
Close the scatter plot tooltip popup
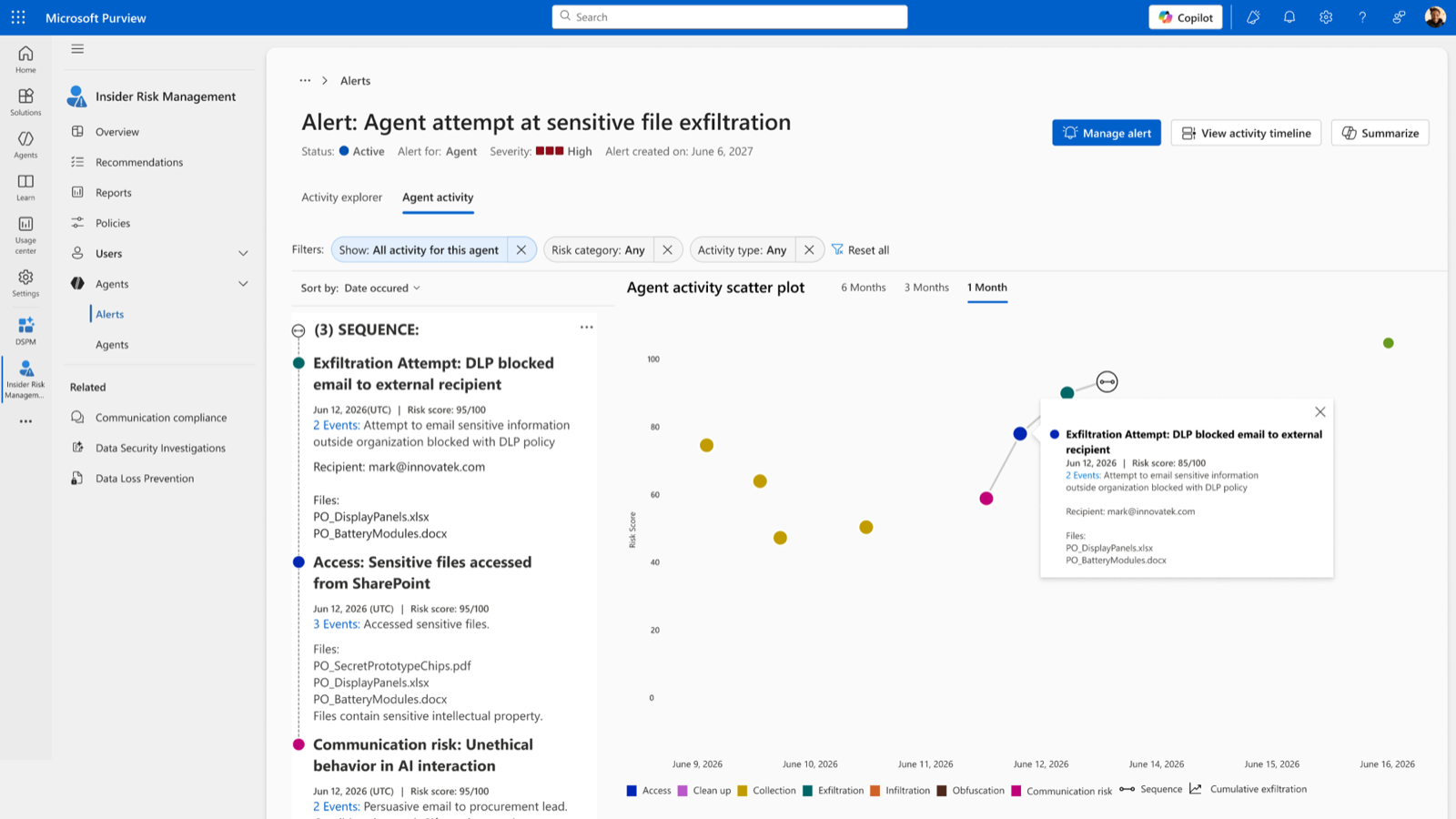tap(1320, 412)
